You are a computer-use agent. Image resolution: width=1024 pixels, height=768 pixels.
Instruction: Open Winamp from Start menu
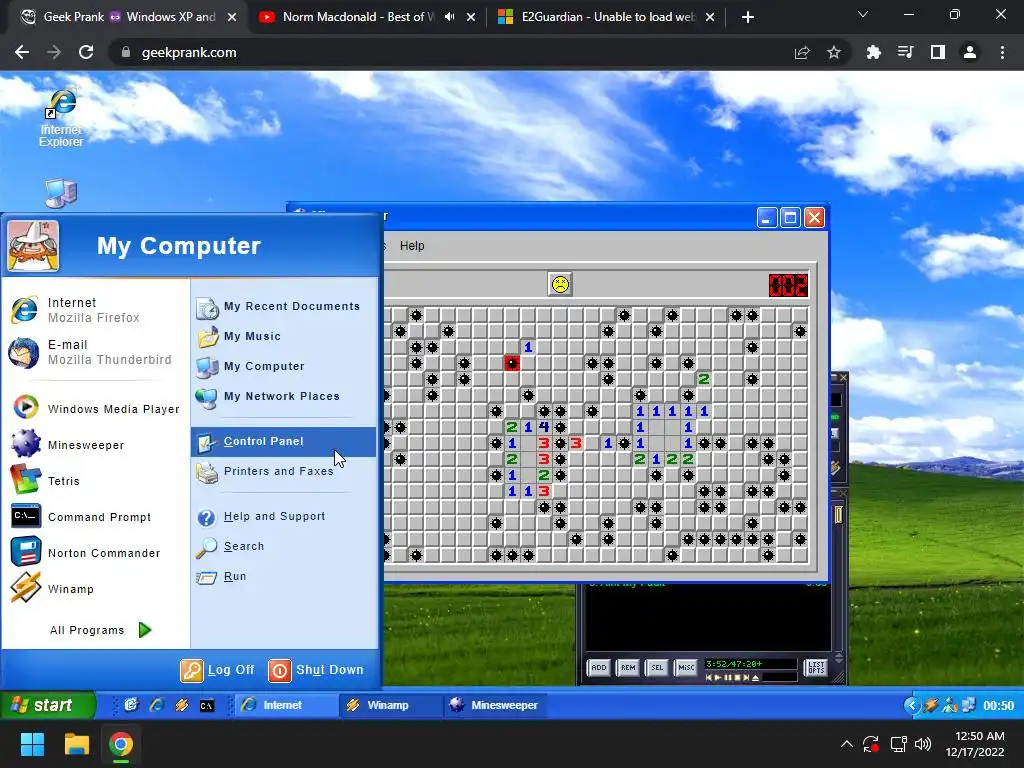pyautogui.click(x=95, y=588)
